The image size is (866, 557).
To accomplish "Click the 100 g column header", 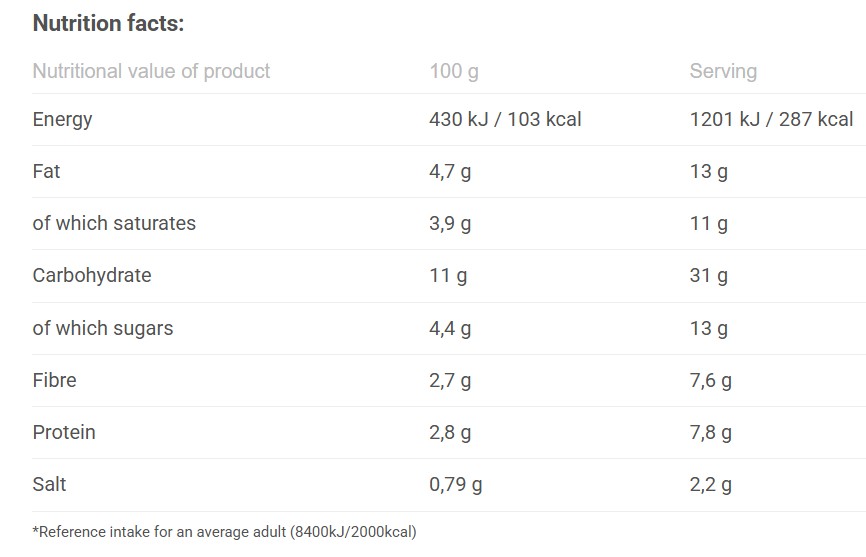I will [x=453, y=71].
